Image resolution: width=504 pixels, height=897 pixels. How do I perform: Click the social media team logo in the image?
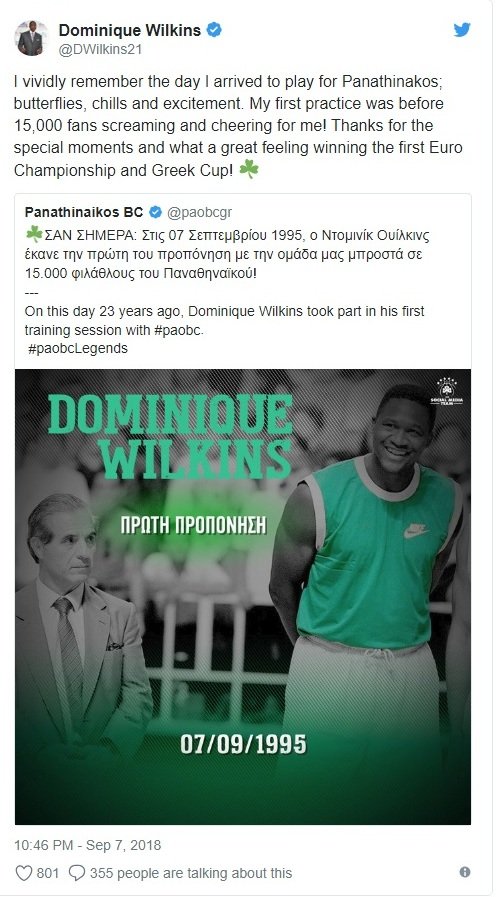tap(446, 392)
